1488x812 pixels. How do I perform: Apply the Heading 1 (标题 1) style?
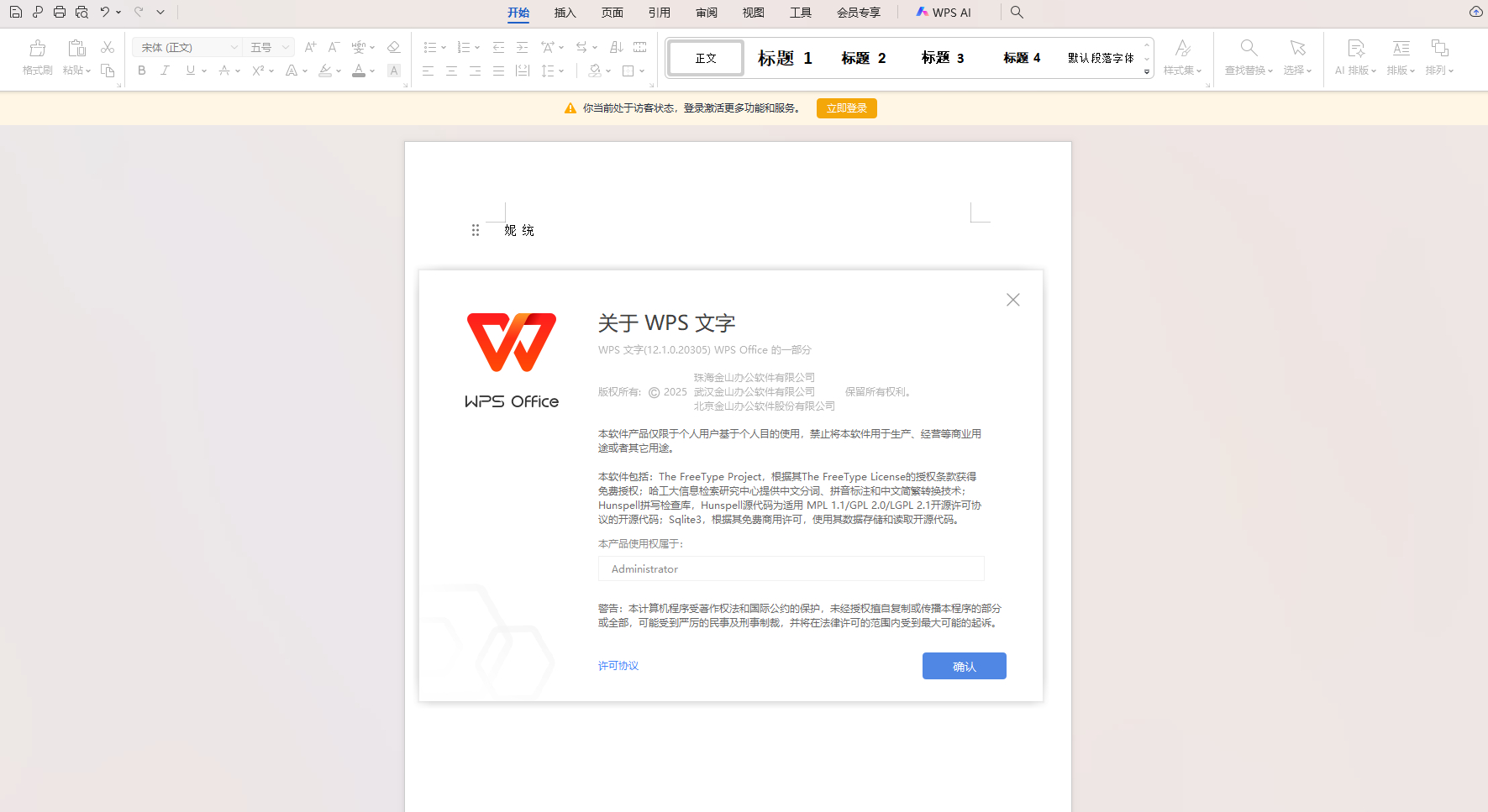click(785, 58)
